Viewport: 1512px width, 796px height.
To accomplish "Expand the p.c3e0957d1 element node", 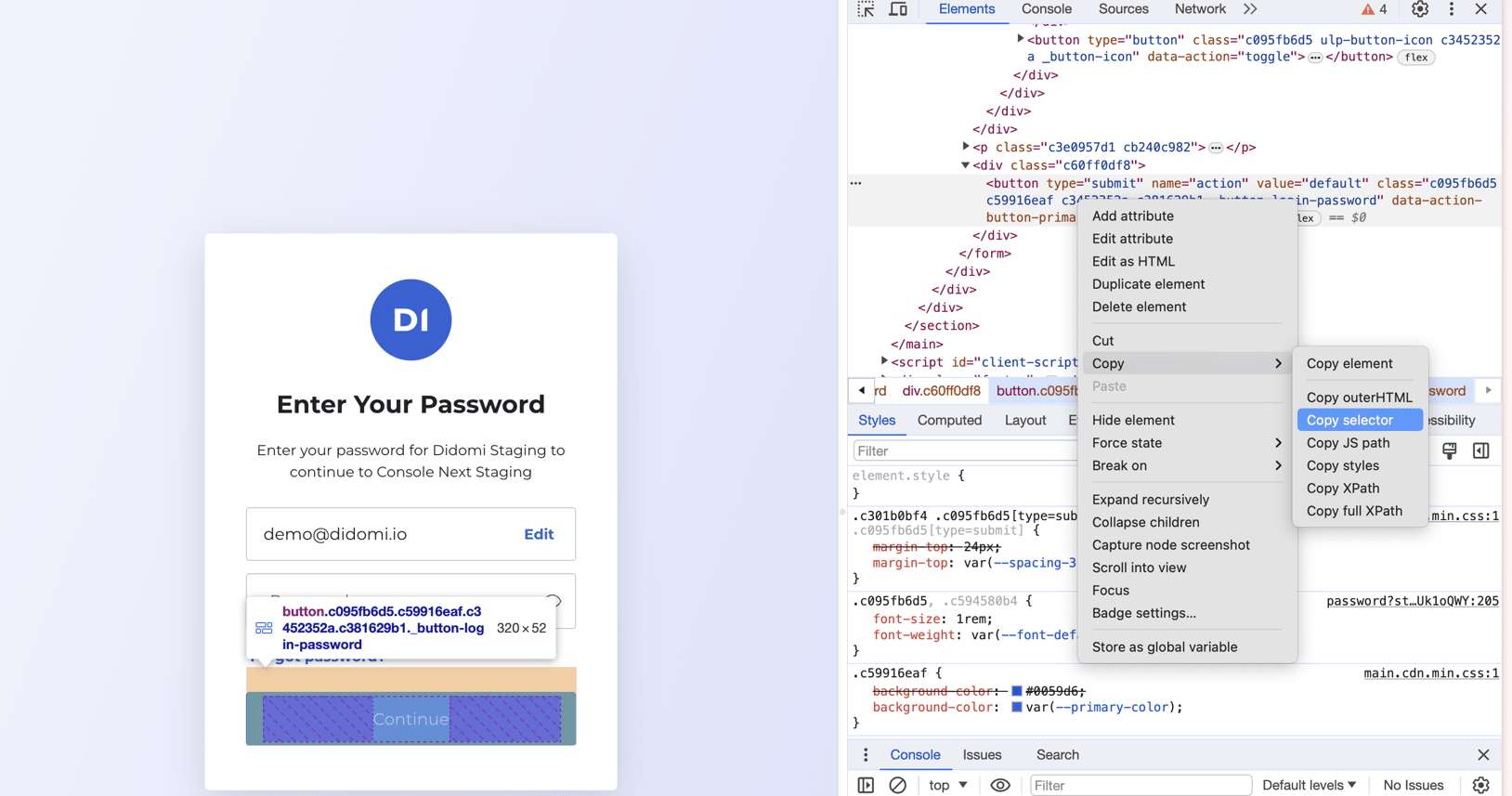I will point(966,147).
